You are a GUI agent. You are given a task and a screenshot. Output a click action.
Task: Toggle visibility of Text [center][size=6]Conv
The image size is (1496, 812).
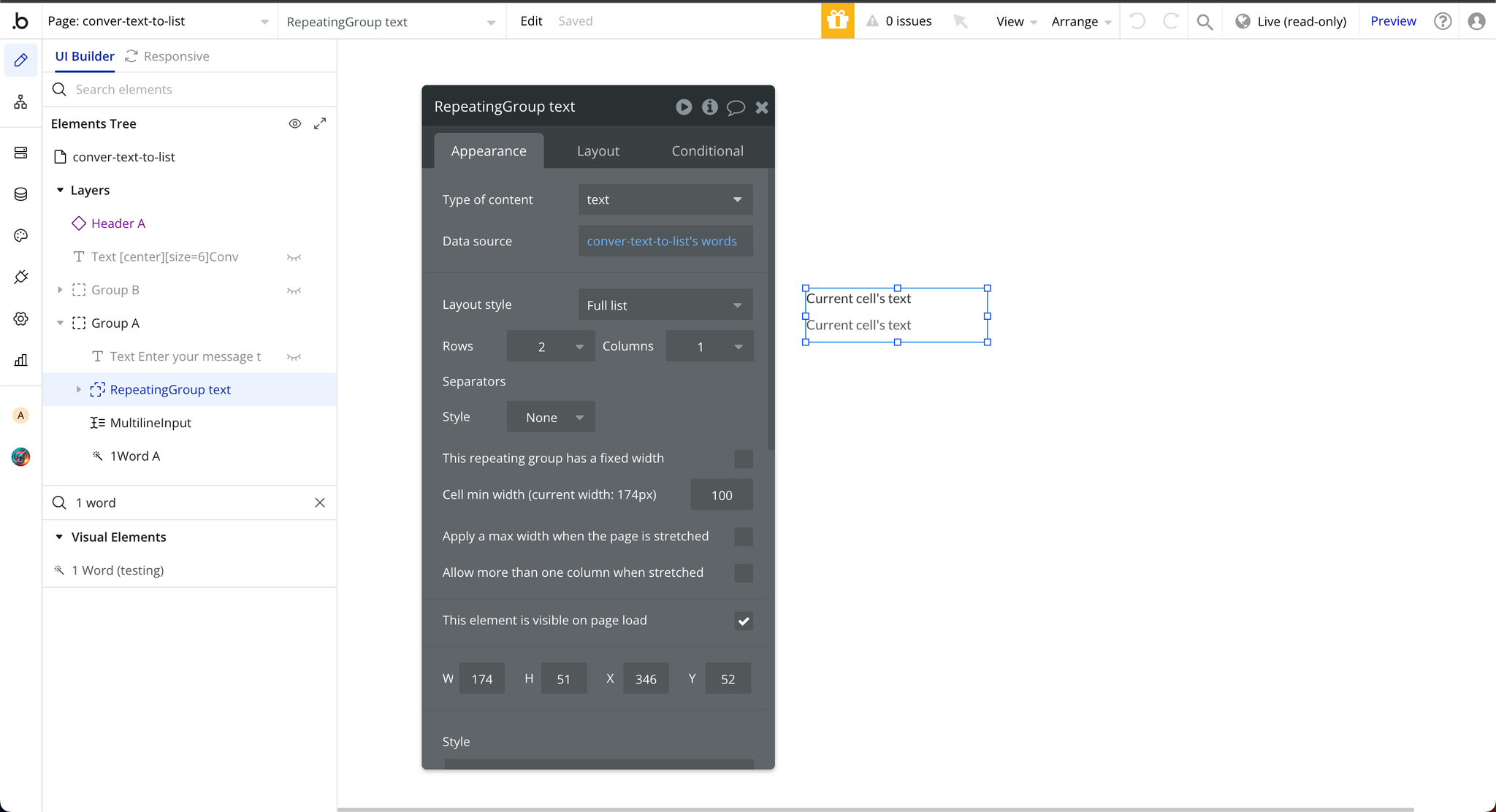(294, 257)
